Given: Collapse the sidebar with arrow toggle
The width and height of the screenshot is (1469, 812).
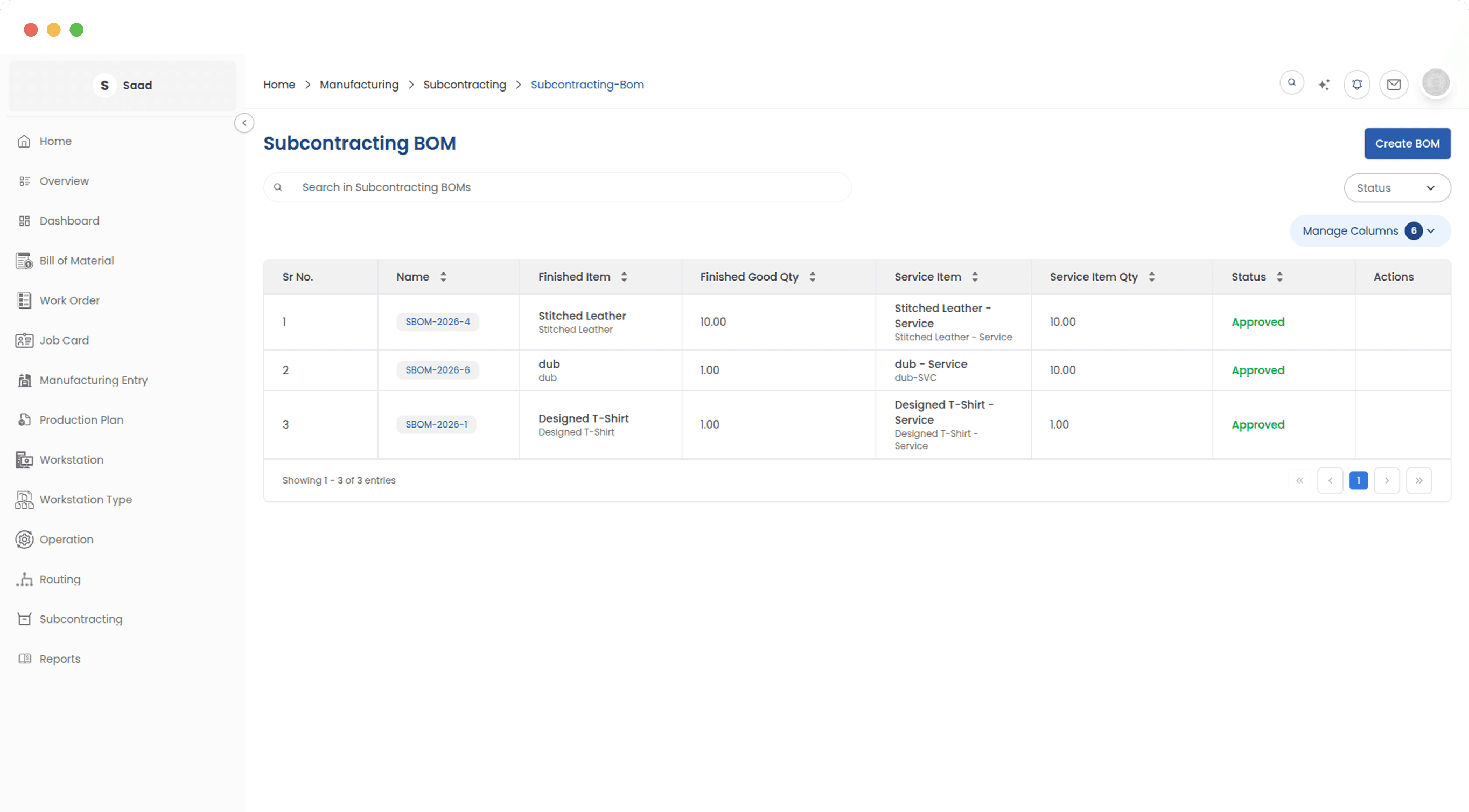Looking at the screenshot, I should pos(244,123).
